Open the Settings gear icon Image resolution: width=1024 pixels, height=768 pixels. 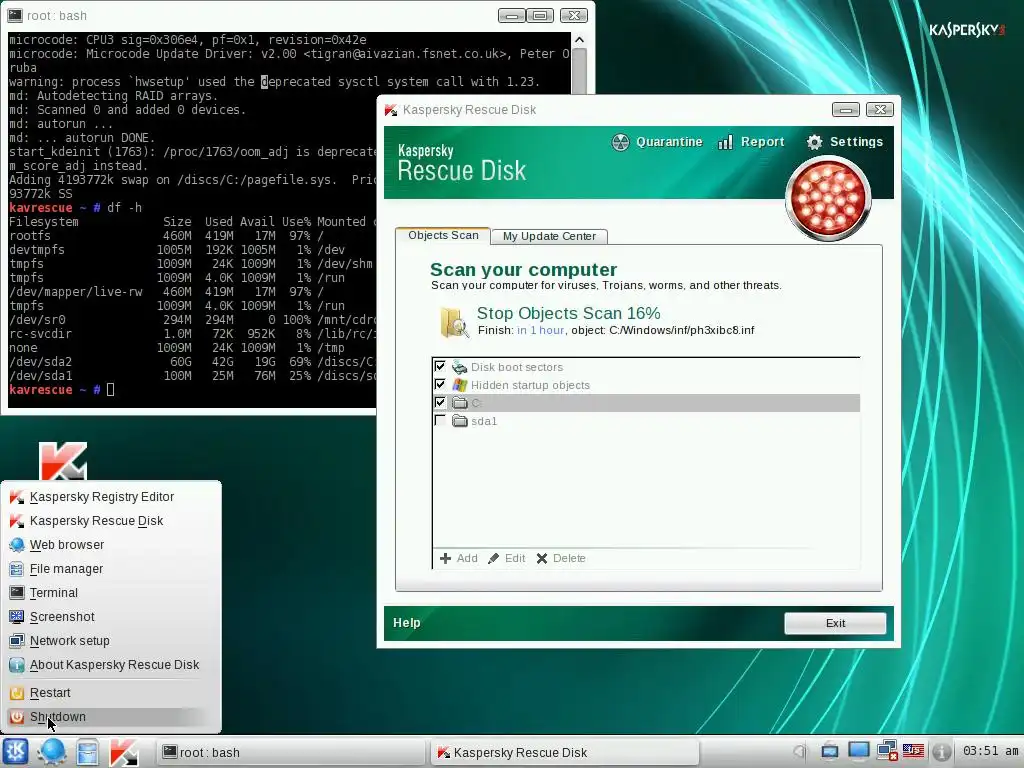[x=814, y=142]
